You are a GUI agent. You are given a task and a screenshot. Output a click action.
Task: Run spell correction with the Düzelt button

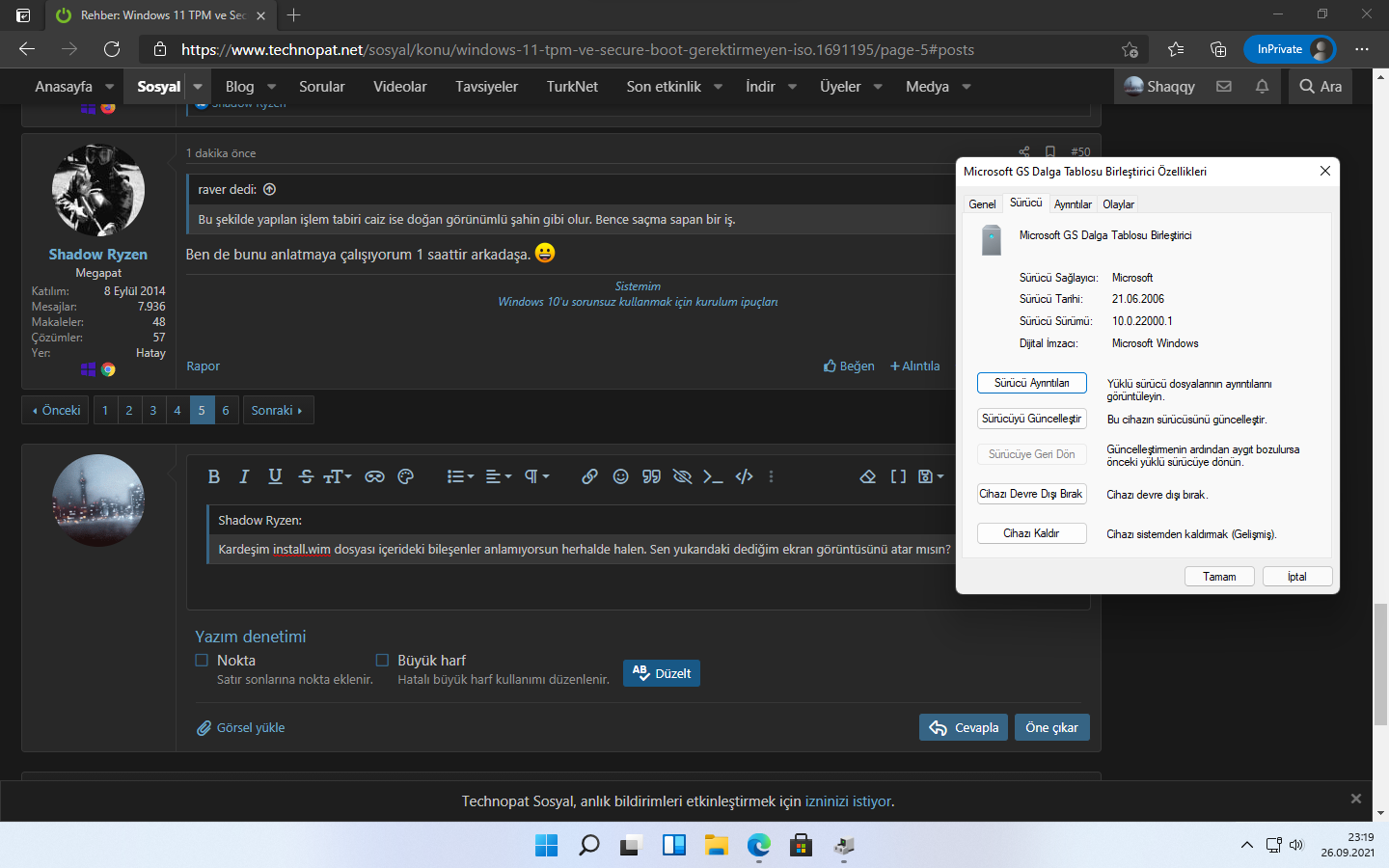coord(662,673)
